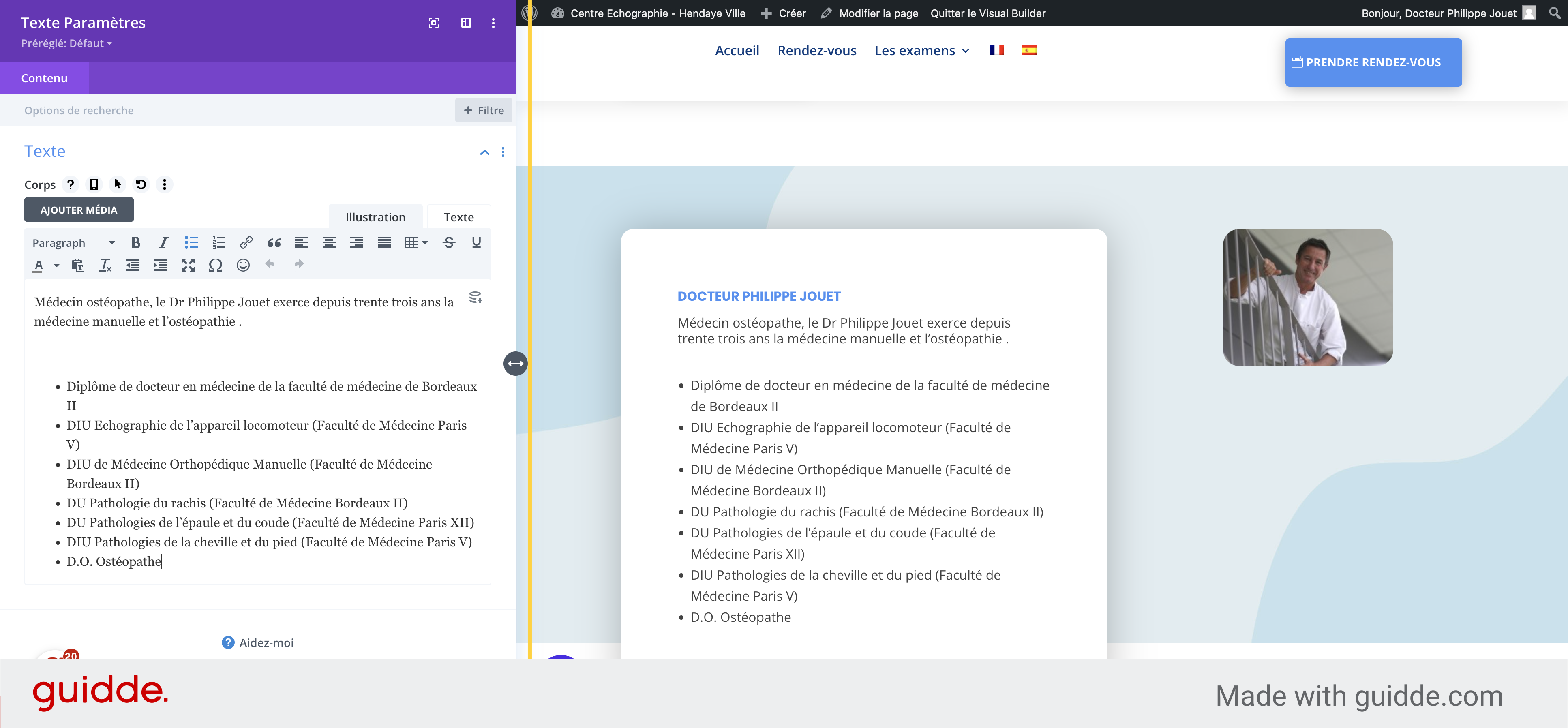
Task: Open the text color dropdown arrow
Action: (x=57, y=266)
